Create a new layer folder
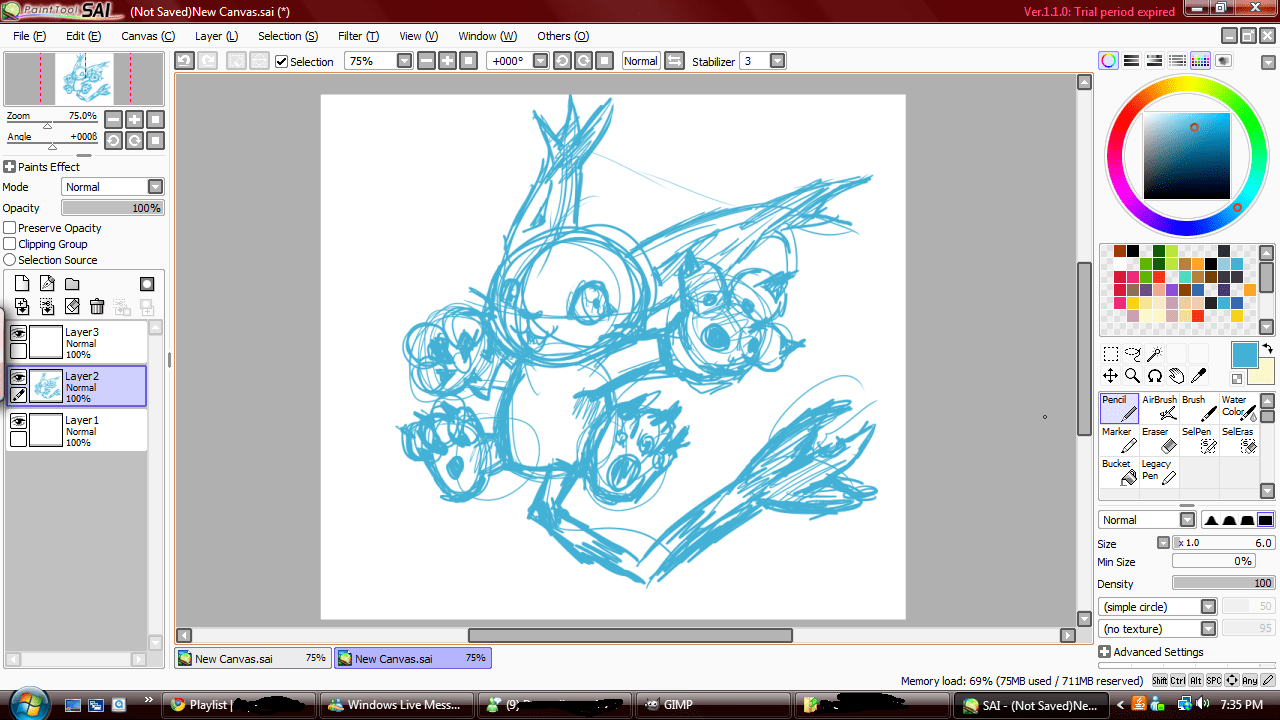The width and height of the screenshot is (1280, 720). (x=72, y=284)
